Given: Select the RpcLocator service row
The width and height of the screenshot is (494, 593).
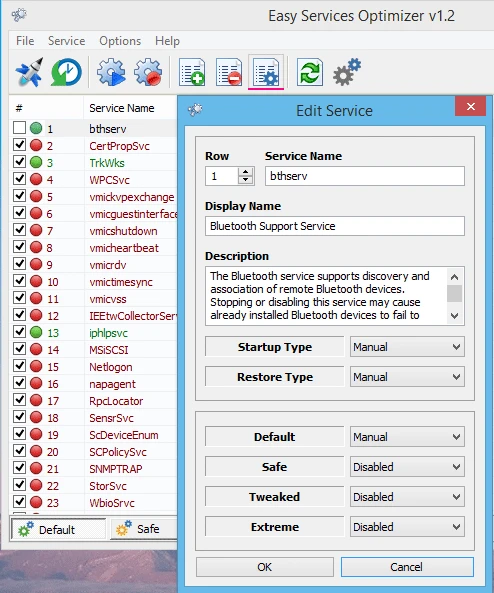Looking at the screenshot, I should pos(93,401).
